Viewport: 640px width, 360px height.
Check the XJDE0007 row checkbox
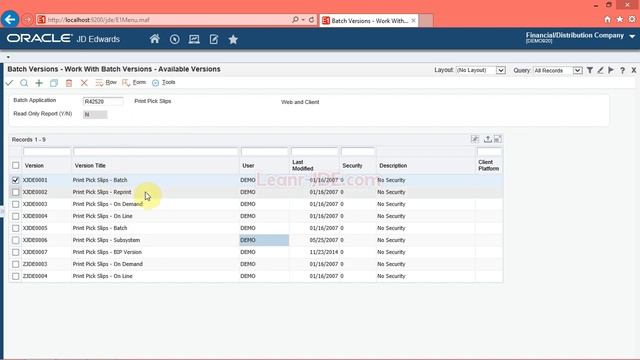tap(16, 252)
